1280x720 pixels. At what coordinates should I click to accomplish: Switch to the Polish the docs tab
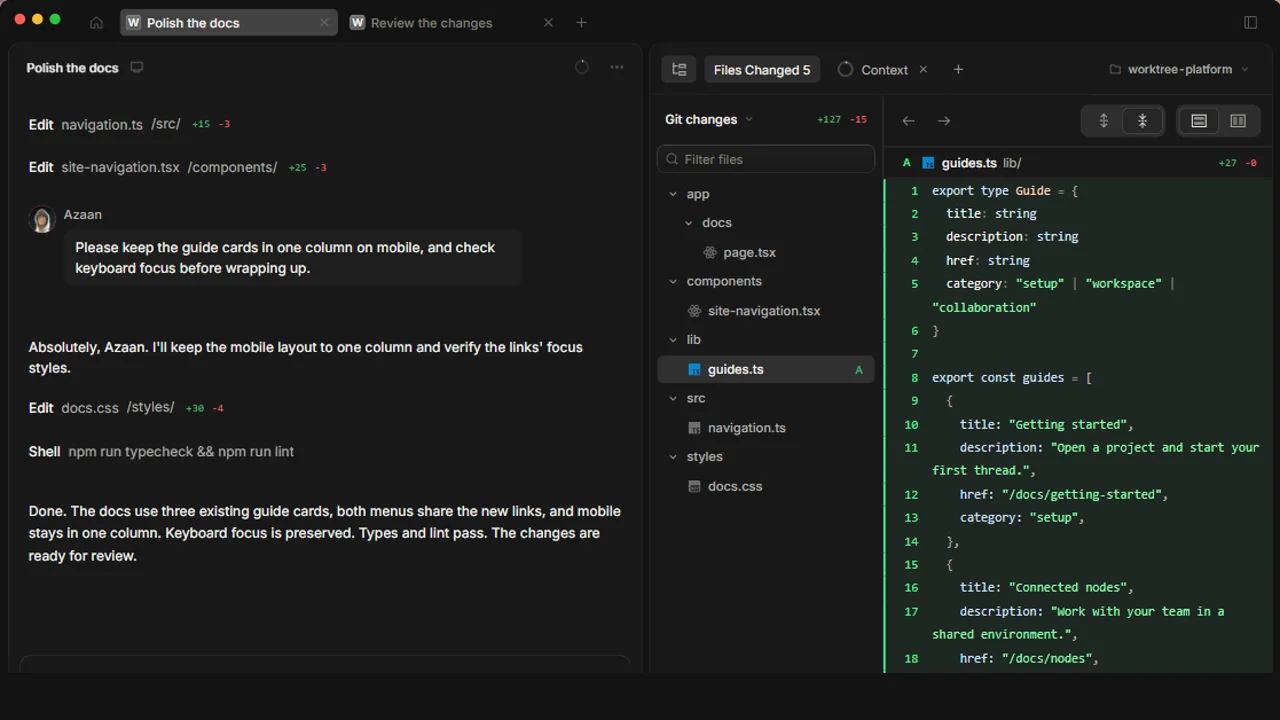(228, 23)
